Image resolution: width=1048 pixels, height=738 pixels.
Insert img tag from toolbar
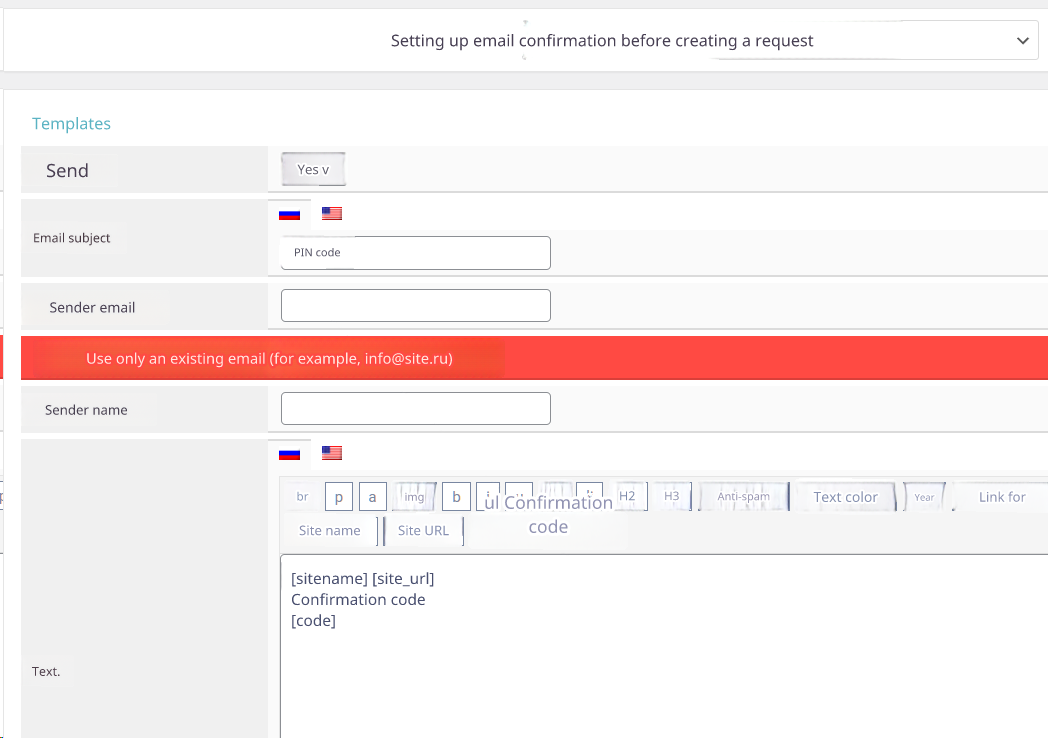(414, 497)
